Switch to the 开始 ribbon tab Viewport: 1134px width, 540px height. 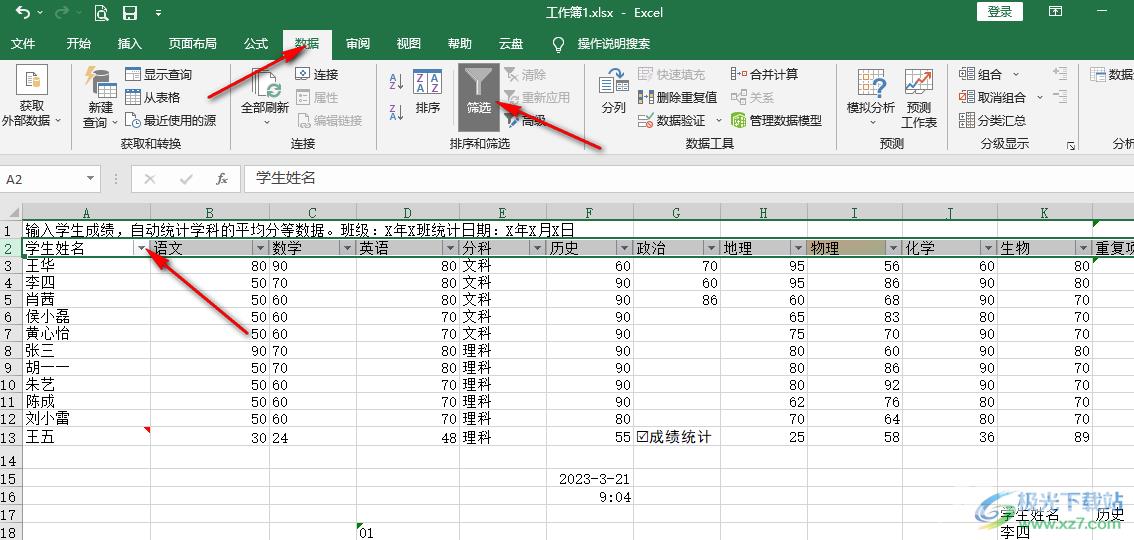(x=79, y=44)
